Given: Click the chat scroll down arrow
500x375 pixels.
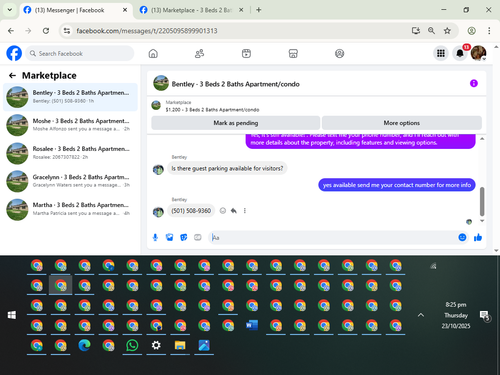Looking at the screenshot, I should [x=482, y=221].
